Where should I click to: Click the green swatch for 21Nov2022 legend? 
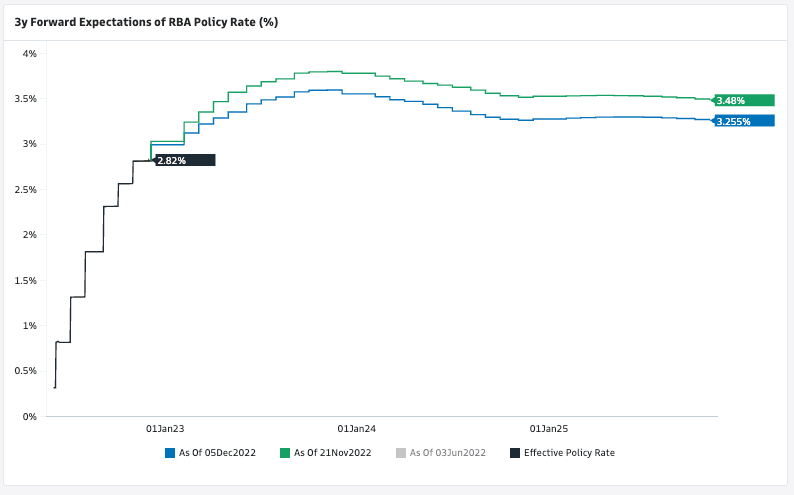(x=286, y=453)
